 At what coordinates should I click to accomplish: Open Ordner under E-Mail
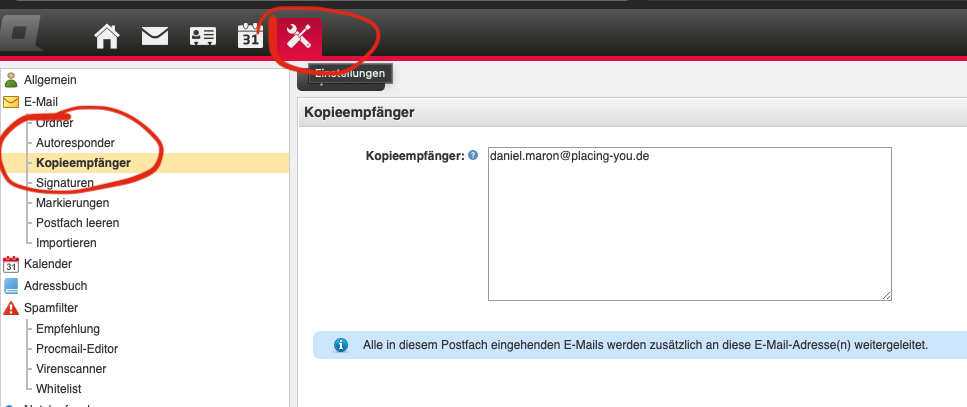coord(54,123)
